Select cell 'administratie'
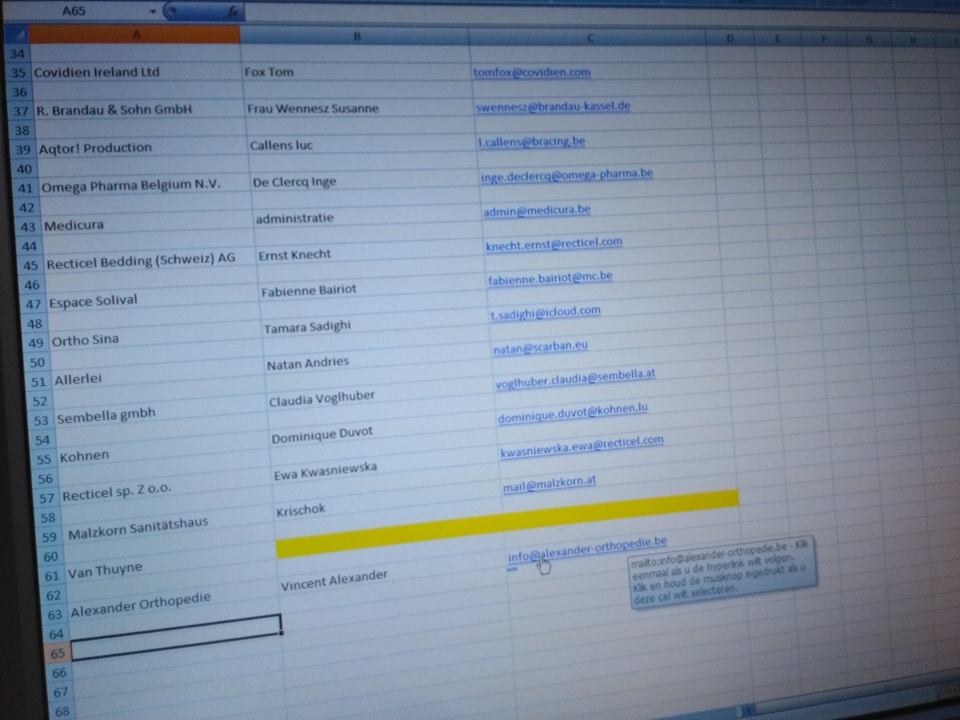 click(294, 218)
